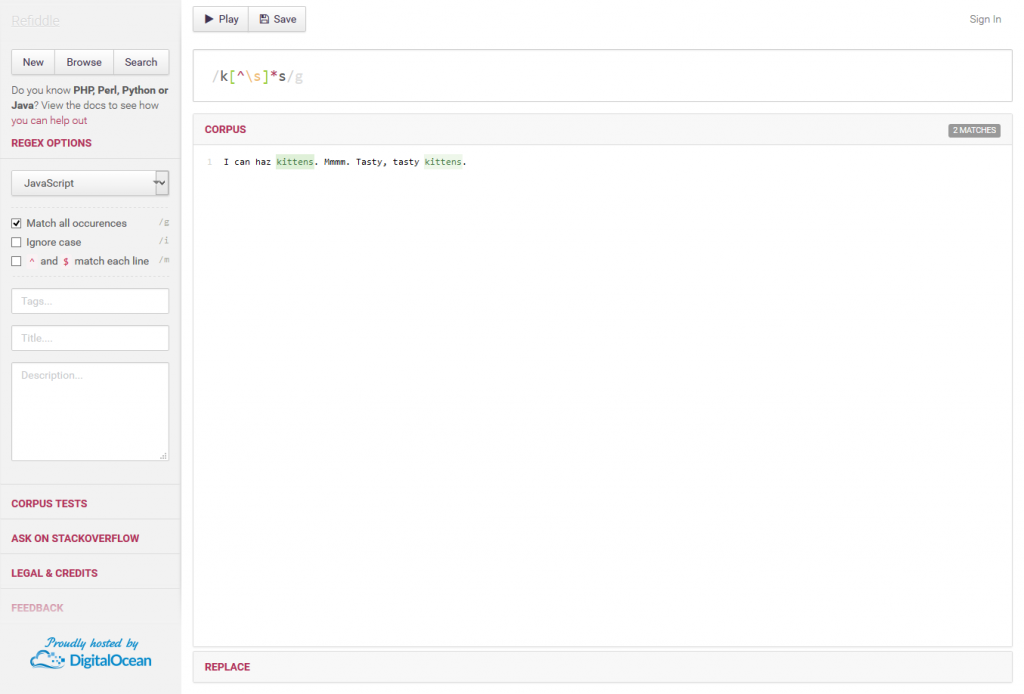Click the New button
The height and width of the screenshot is (694, 1024).
(x=32, y=61)
